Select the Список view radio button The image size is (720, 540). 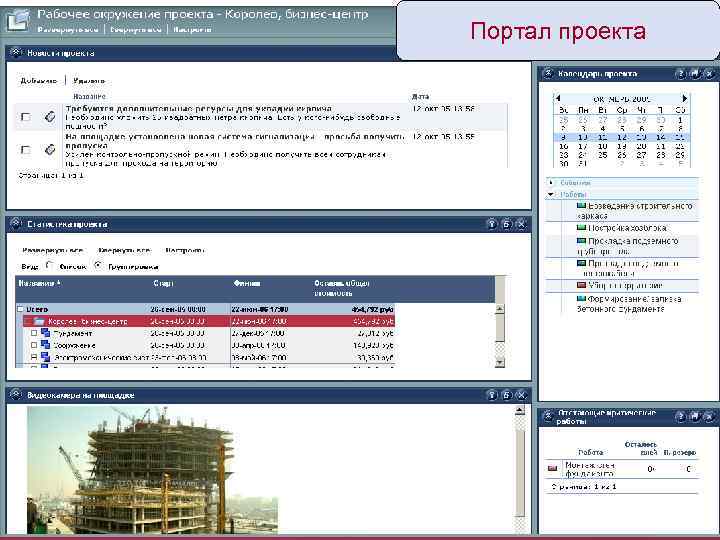(49, 265)
